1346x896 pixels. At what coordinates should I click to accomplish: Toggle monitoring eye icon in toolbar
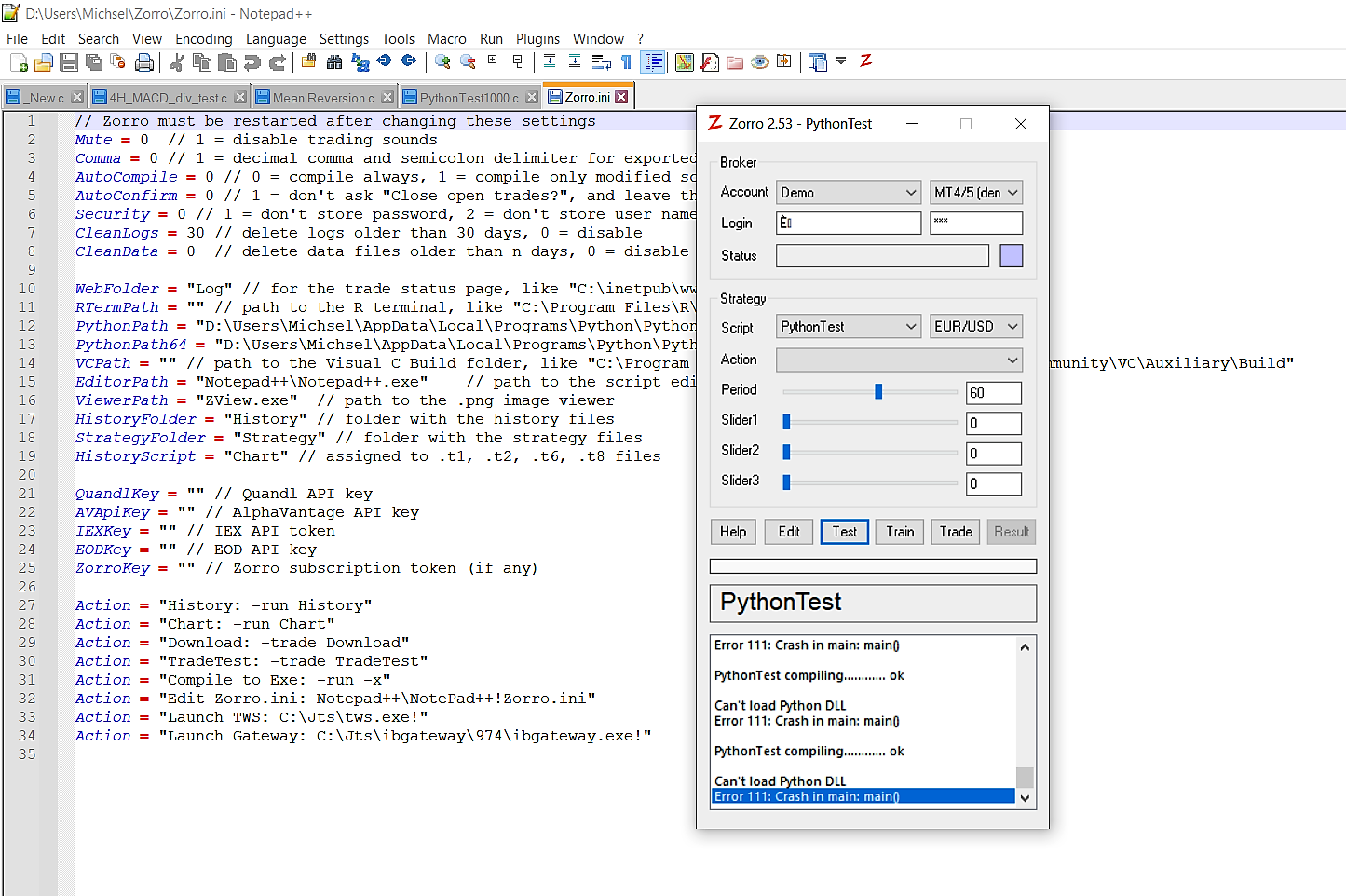(760, 62)
